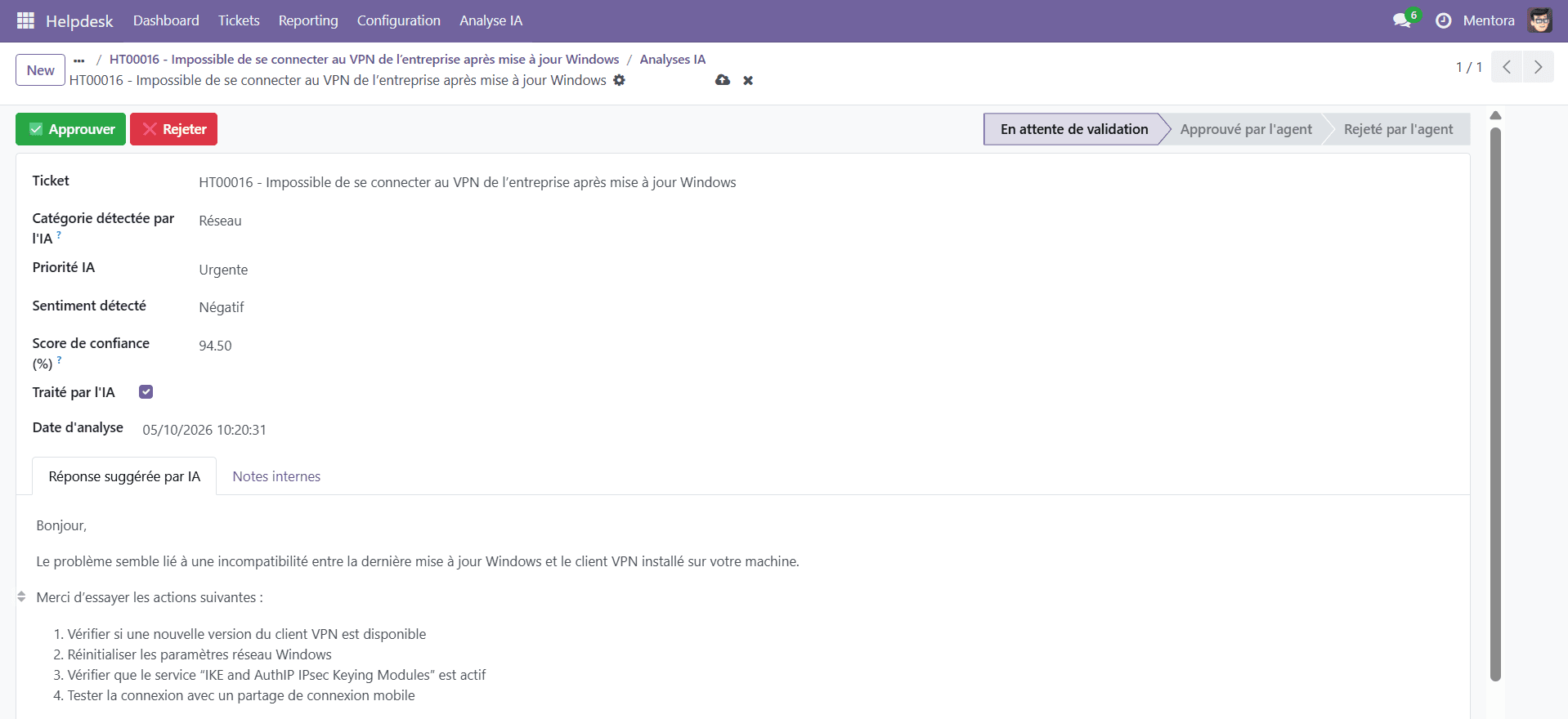Open the conversations chat icon
The height and width of the screenshot is (719, 1568).
pos(1402,20)
